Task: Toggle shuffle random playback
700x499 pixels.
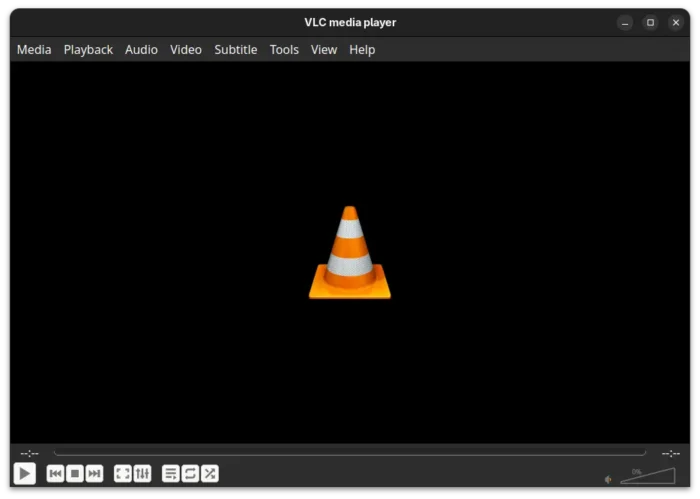Action: pyautogui.click(x=209, y=474)
